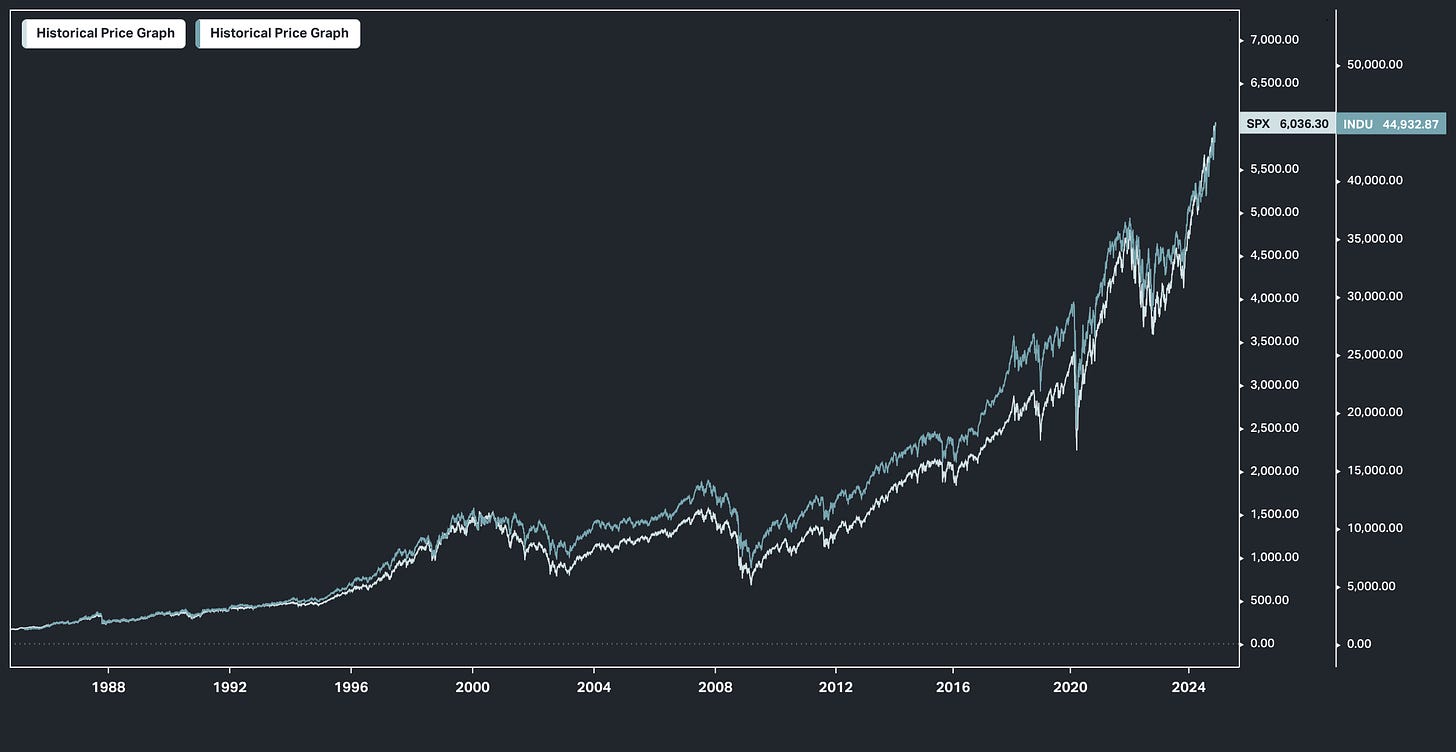Image resolution: width=1456 pixels, height=752 pixels.
Task: Click the 30,000.00 tick on INDU axis
Action: click(x=1375, y=297)
